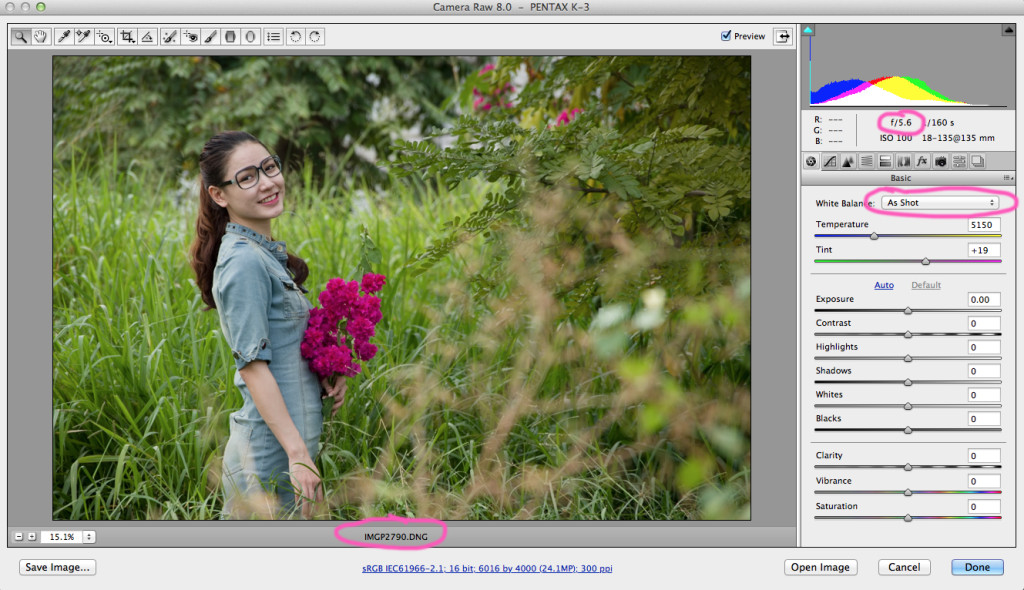1024x590 pixels.
Task: Open workflow options link sRGB IEC61966-2.1
Action: tap(487, 568)
